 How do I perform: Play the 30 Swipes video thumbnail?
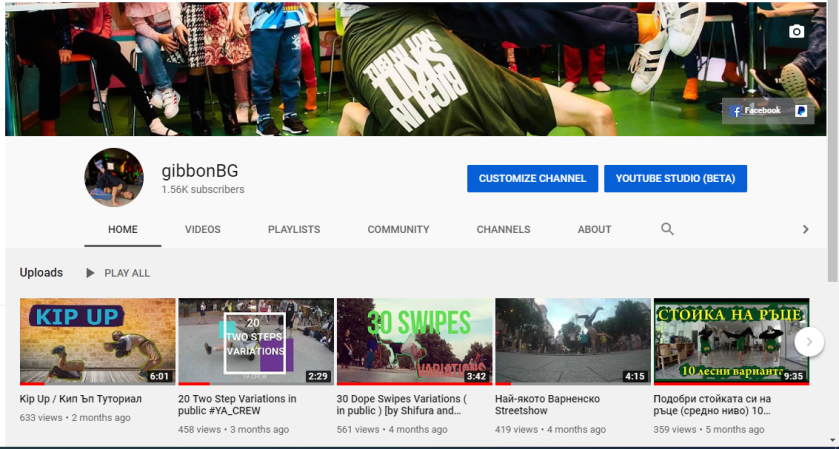[x=414, y=341]
